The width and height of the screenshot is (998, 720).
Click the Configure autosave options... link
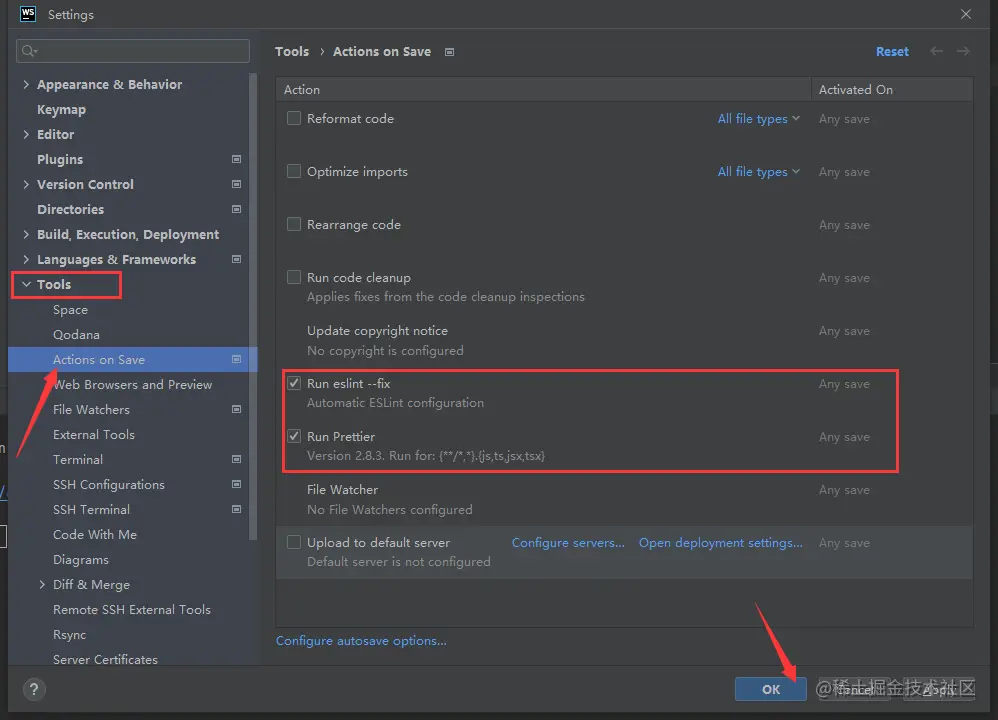click(361, 640)
